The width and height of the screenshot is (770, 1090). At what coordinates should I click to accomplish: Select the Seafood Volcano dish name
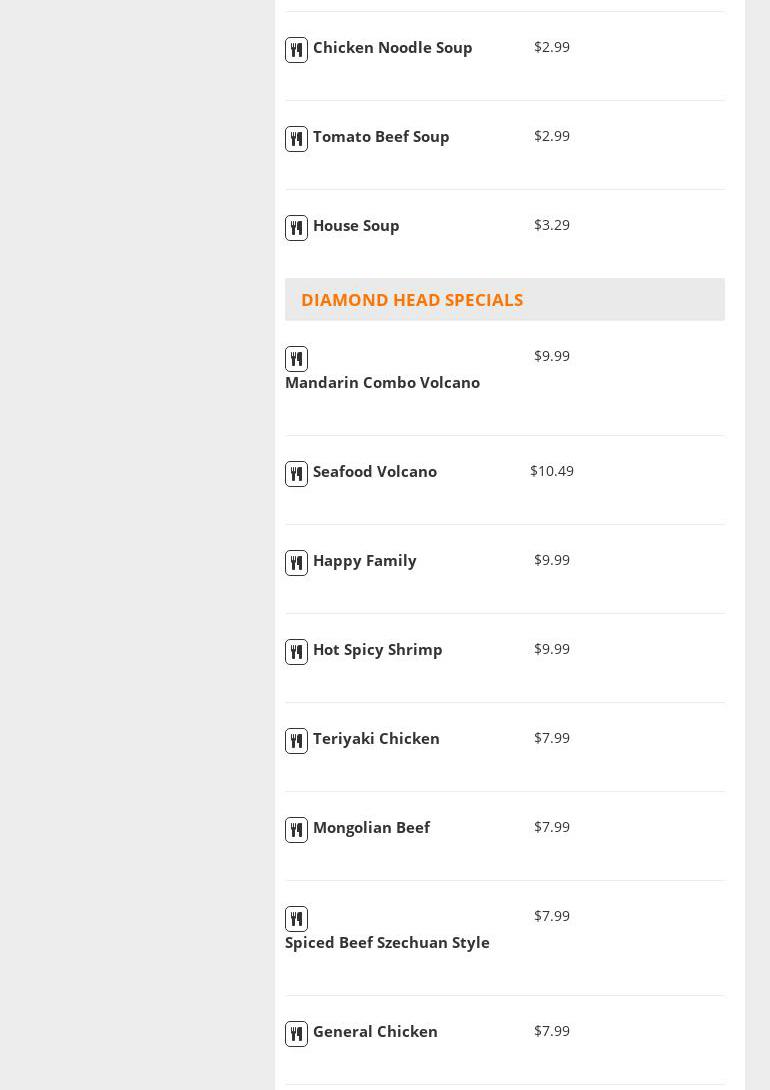click(x=375, y=472)
